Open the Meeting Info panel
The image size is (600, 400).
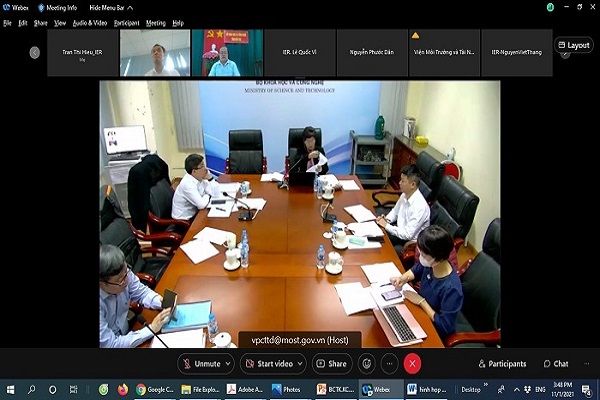point(57,8)
